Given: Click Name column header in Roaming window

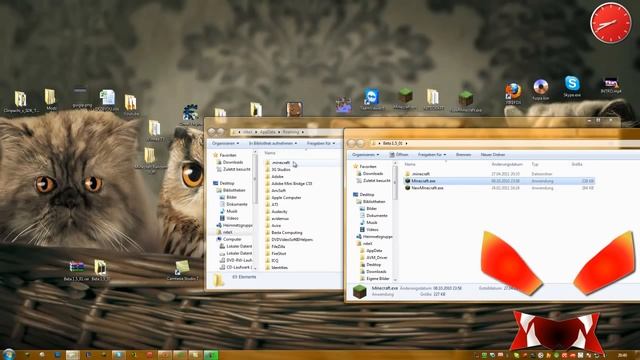Looking at the screenshot, I should click(270, 153).
